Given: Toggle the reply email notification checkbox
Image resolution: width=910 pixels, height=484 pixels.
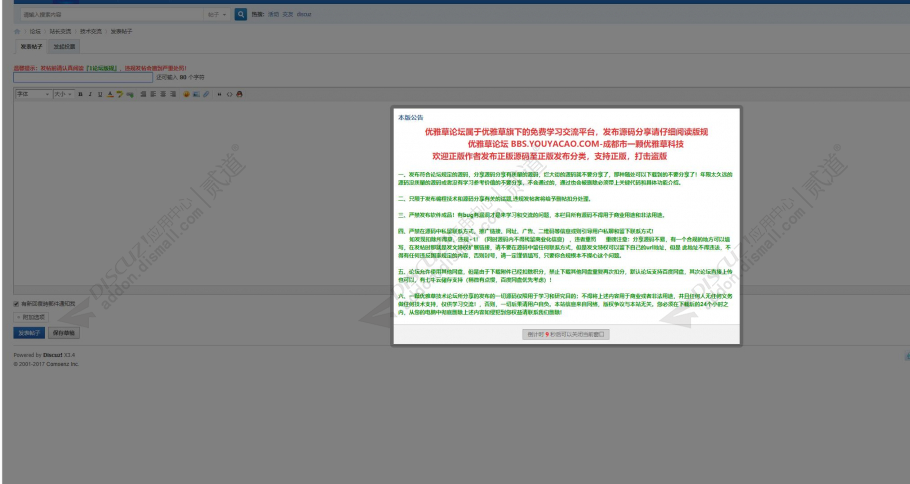Looking at the screenshot, I should [16, 304].
